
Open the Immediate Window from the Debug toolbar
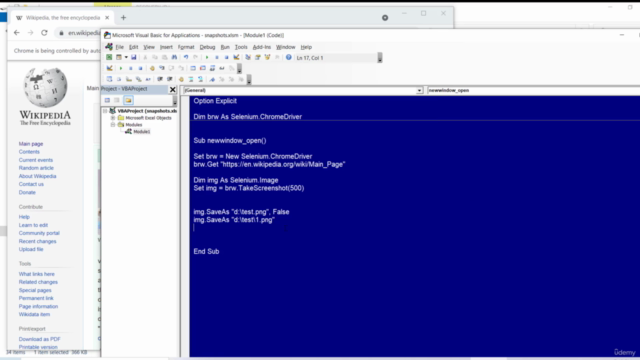(202, 68)
